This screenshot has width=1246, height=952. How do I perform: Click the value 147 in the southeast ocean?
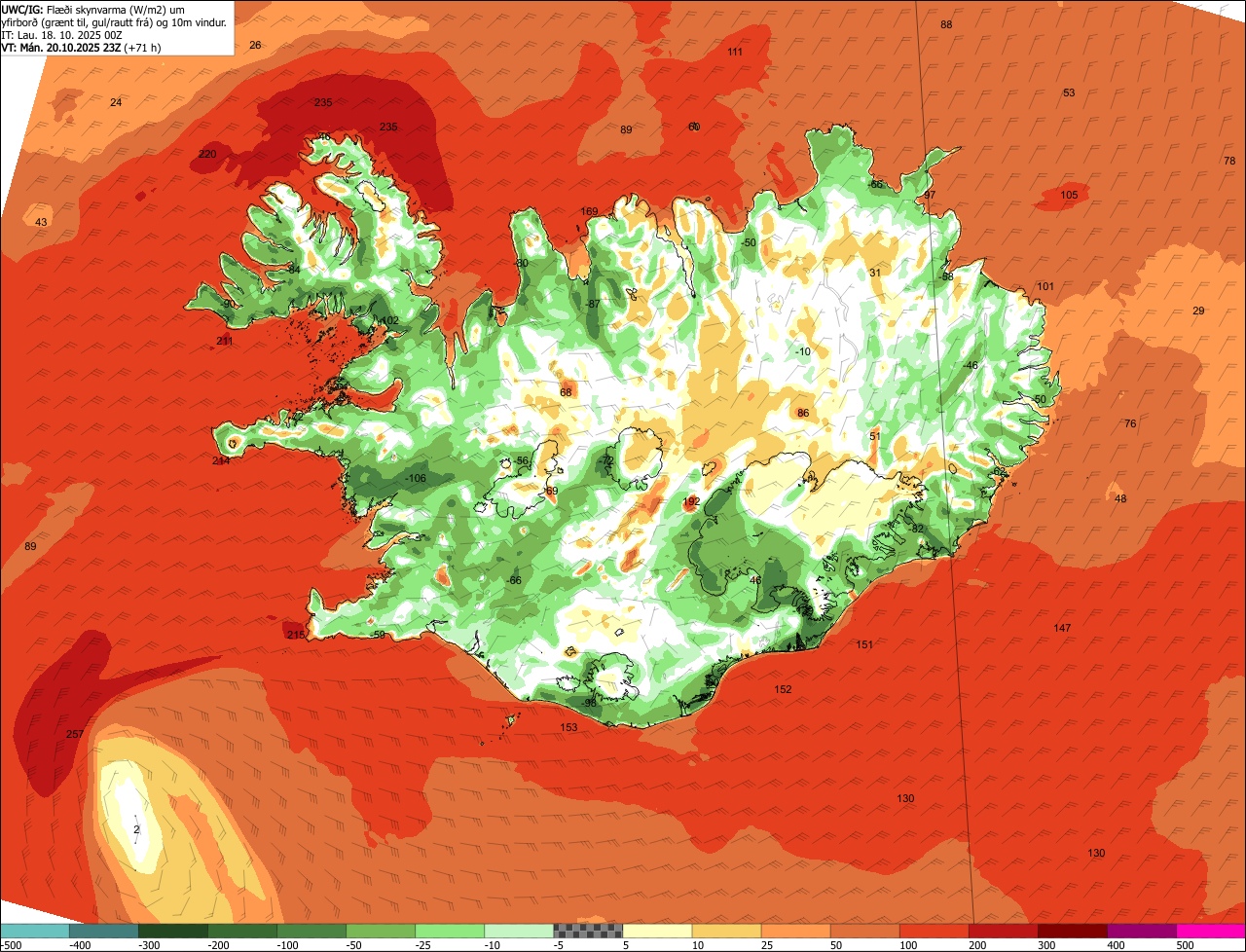click(x=1062, y=628)
